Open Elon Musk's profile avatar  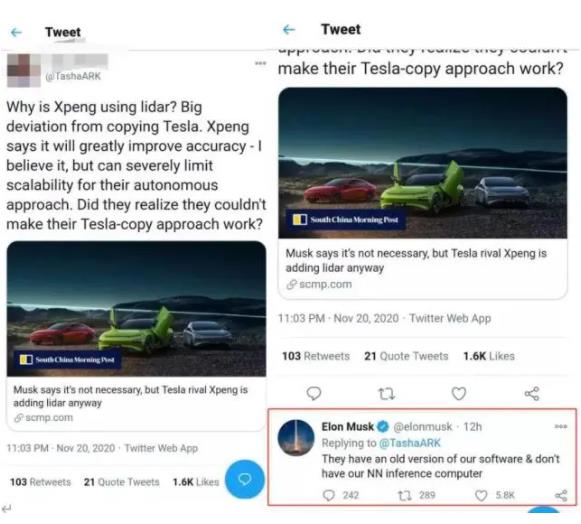coord(296,438)
